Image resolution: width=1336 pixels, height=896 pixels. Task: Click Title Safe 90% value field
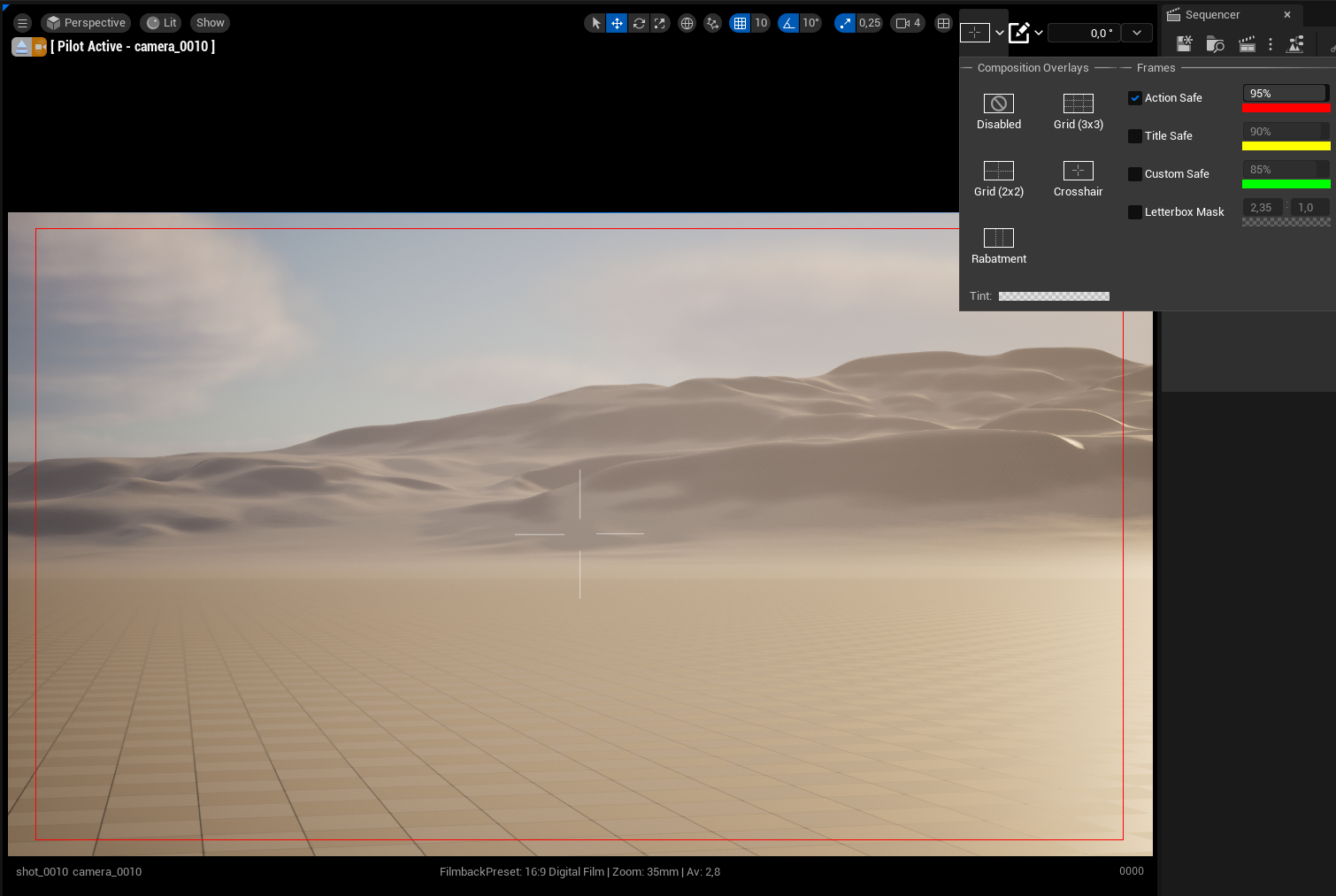[x=1286, y=132]
